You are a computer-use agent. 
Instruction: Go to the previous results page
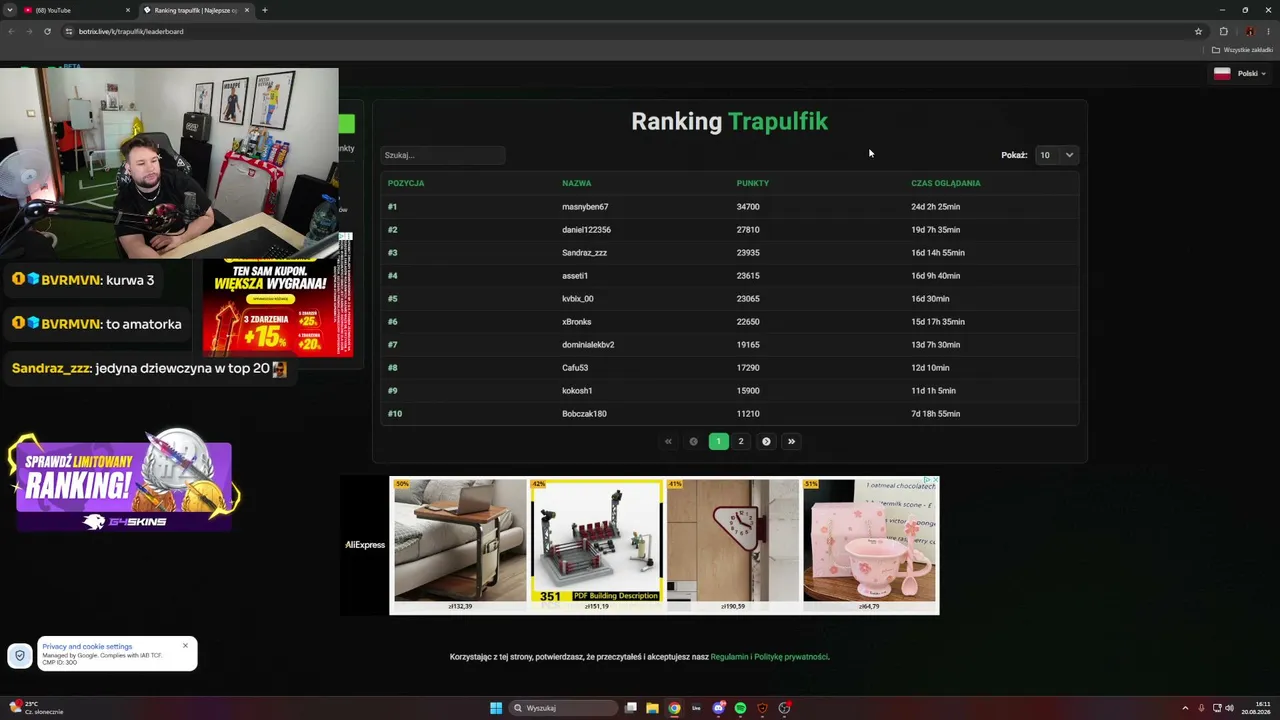click(693, 441)
